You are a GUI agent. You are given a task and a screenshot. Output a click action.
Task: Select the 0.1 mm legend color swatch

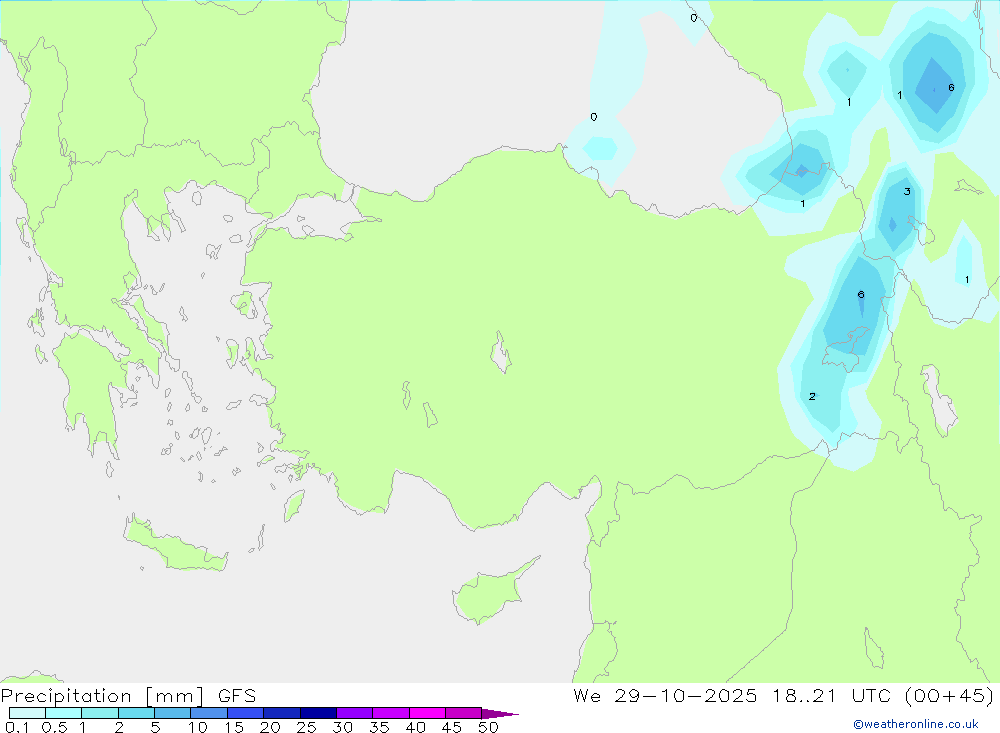coord(27,713)
